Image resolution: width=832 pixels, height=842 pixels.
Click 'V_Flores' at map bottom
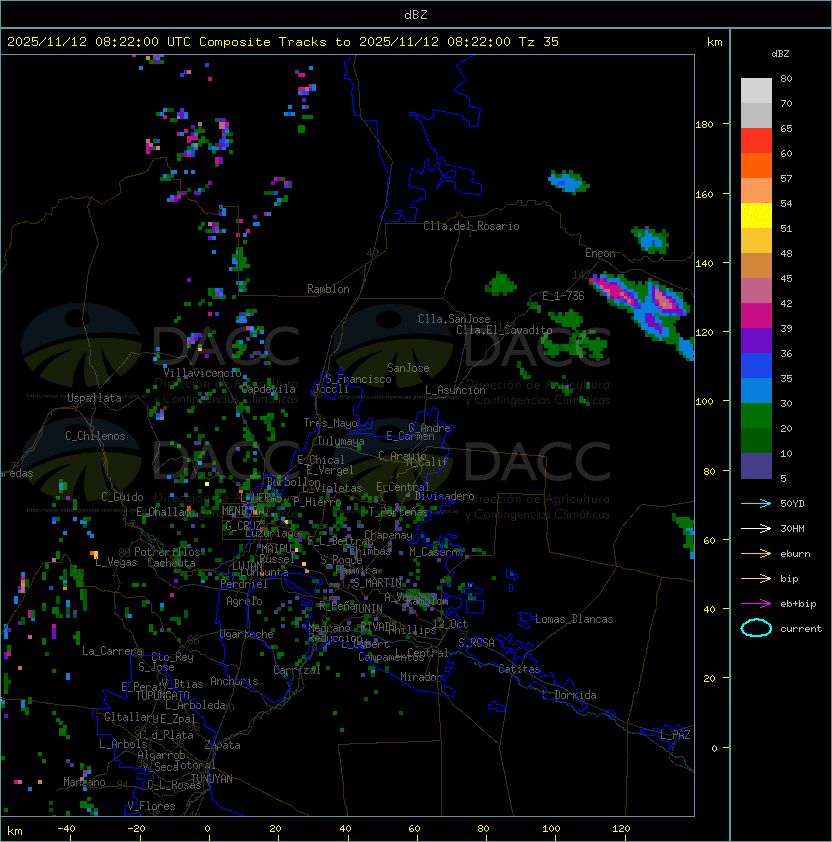[x=151, y=806]
